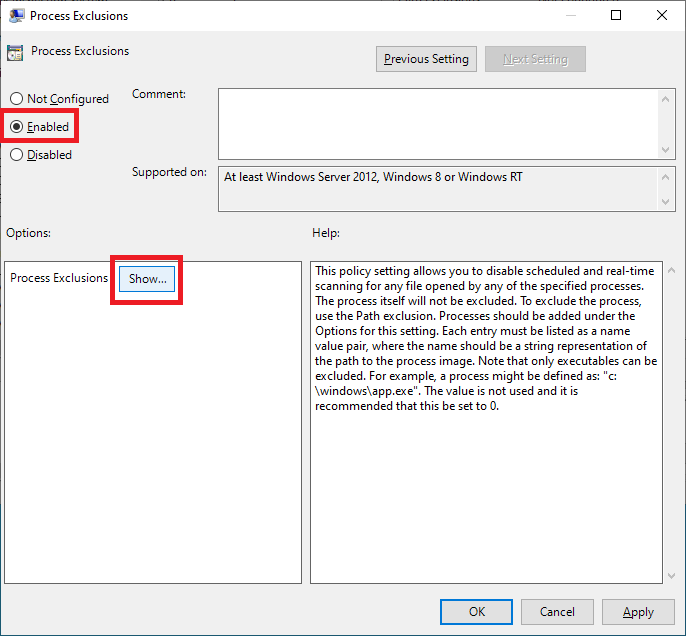The image size is (686, 636).
Task: Click the Supported on scroll up arrow
Action: click(x=666, y=177)
